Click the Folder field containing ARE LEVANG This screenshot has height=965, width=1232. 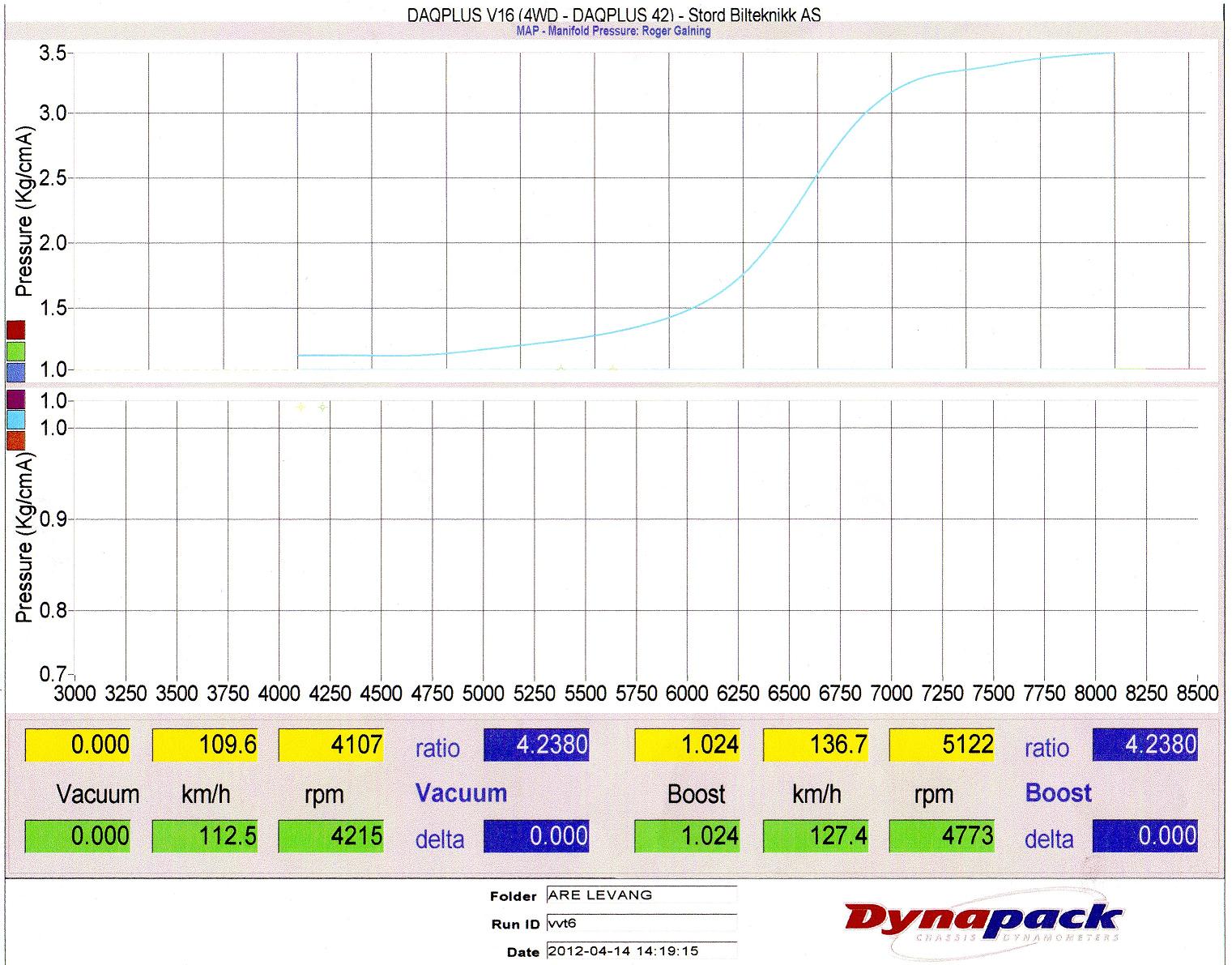(642, 895)
